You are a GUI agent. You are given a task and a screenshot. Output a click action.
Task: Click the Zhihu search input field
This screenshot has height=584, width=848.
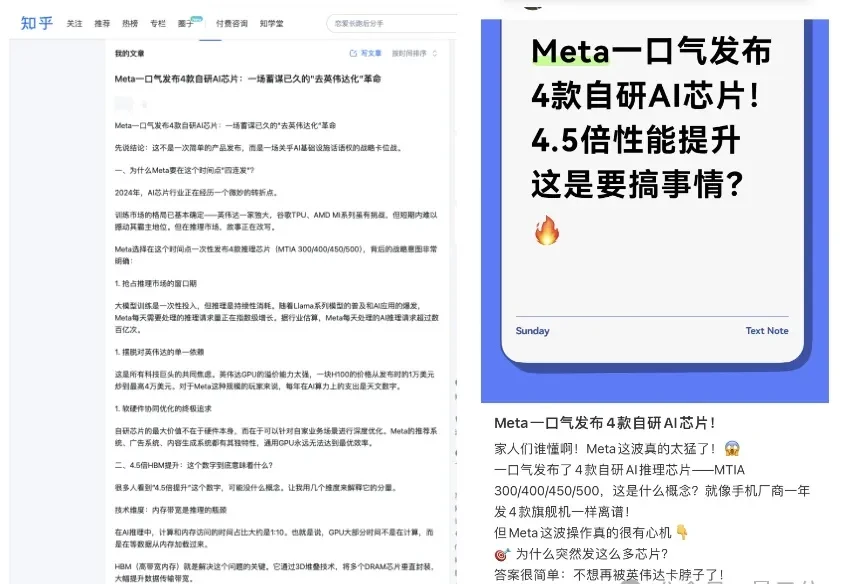pyautogui.click(x=385, y=23)
